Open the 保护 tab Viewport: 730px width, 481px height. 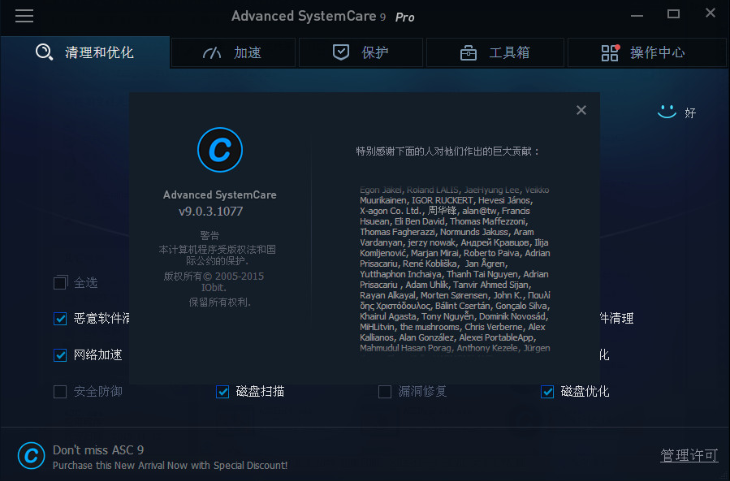tap(361, 53)
